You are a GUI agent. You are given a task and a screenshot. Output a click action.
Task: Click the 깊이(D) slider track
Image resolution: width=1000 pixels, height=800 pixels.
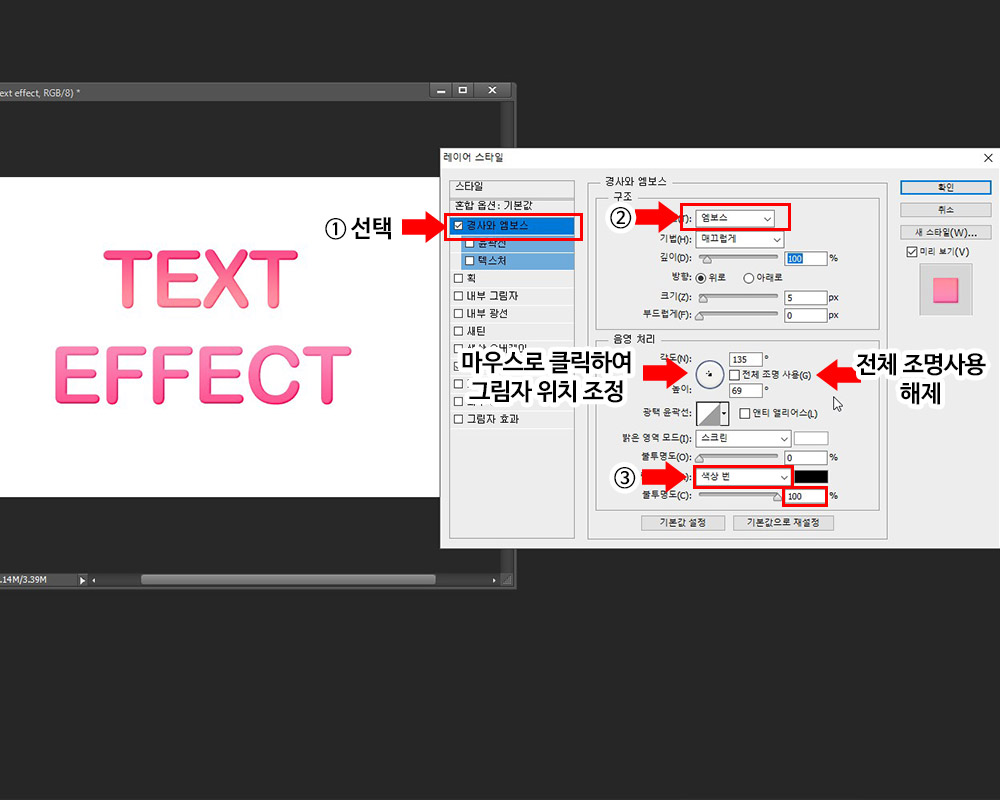(x=739, y=257)
